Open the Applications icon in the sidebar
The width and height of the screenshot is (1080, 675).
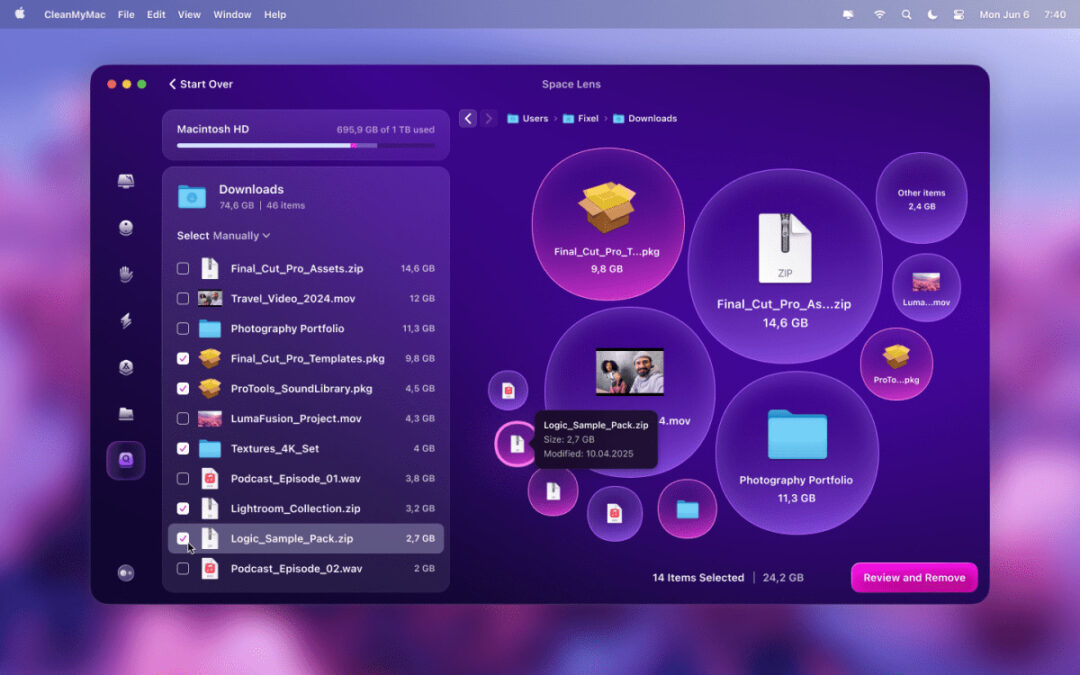click(x=126, y=367)
